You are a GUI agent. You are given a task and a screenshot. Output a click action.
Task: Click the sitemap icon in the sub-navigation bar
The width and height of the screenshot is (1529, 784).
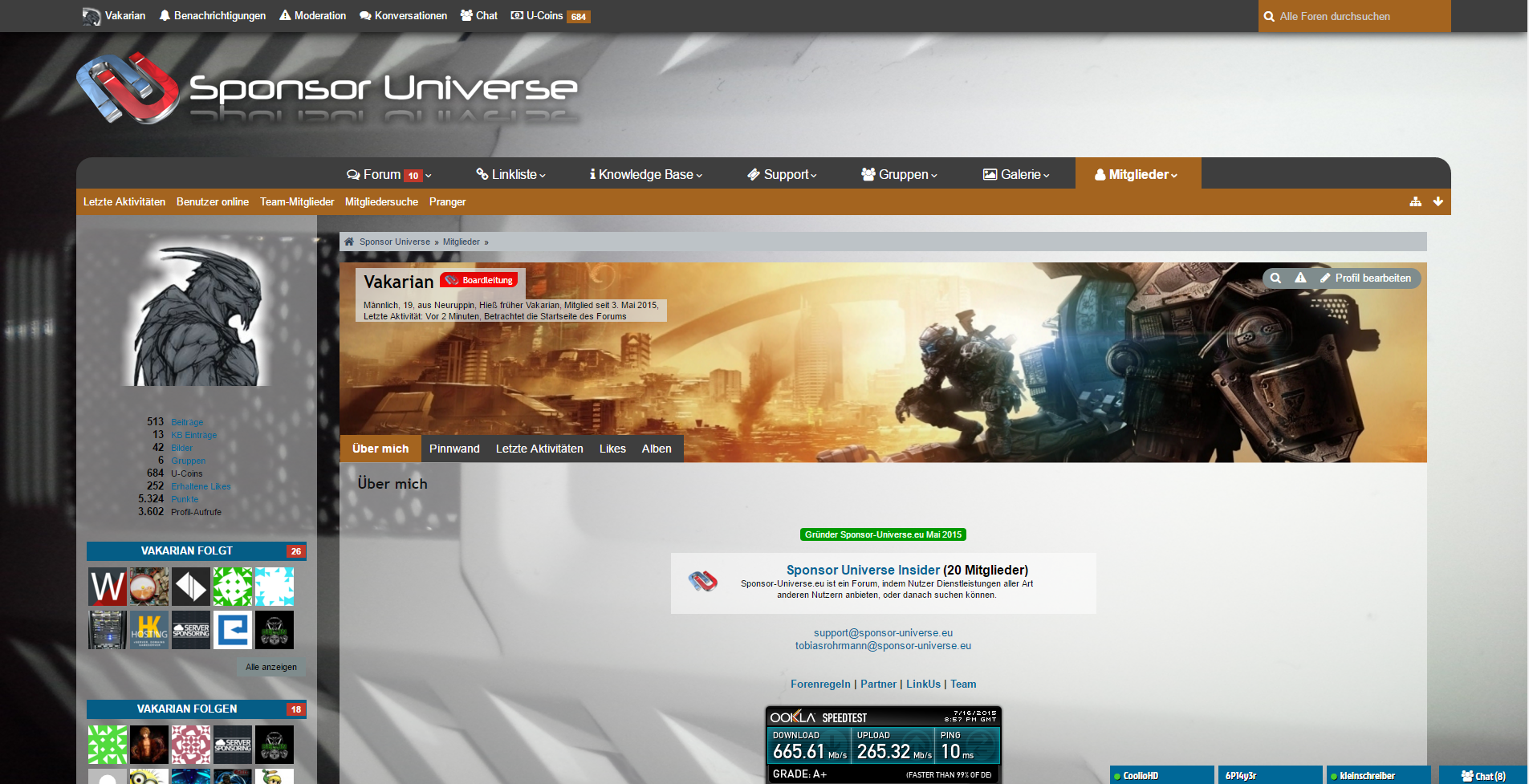tap(1415, 201)
